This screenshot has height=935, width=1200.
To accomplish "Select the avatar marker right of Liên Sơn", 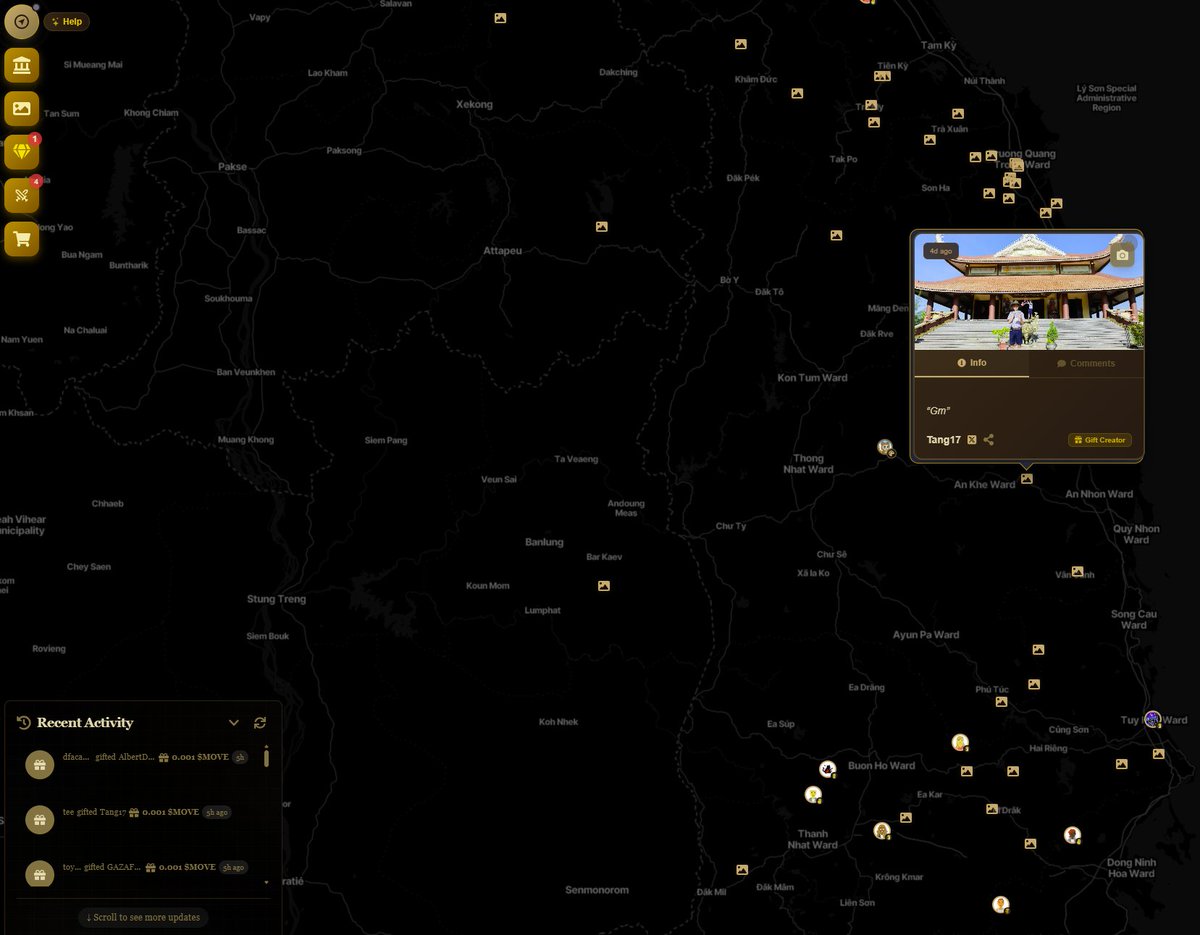I will tap(1000, 904).
